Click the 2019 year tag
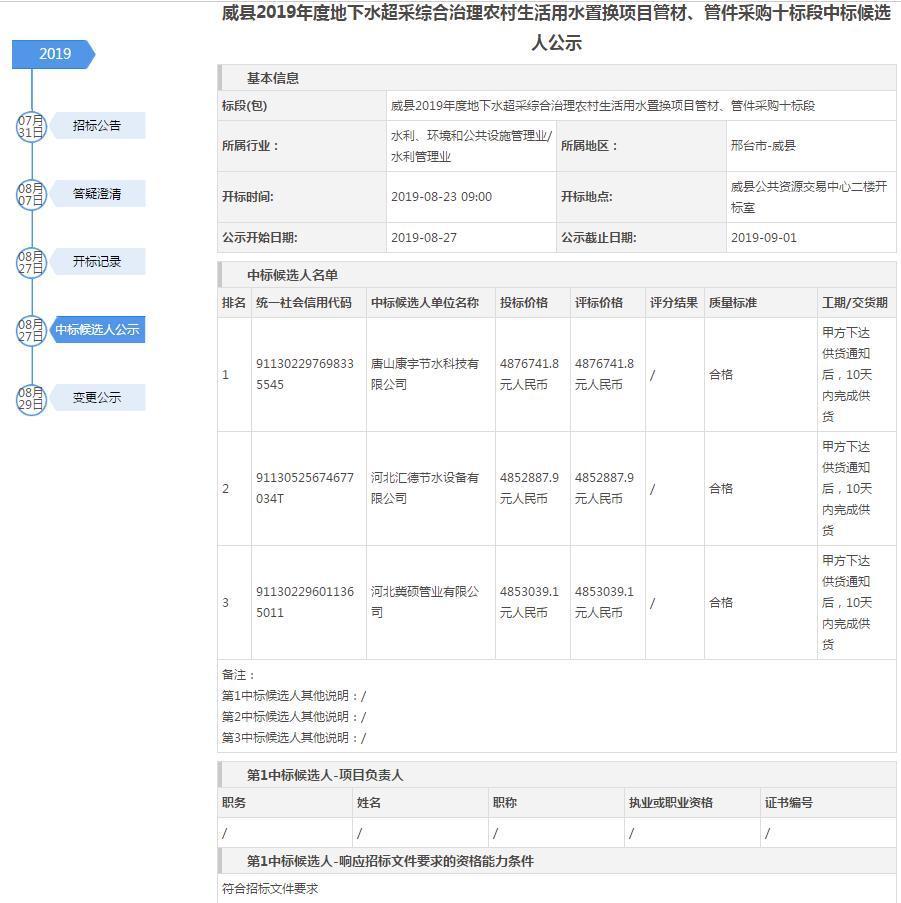Image resolution: width=901 pixels, height=903 pixels. [54, 54]
